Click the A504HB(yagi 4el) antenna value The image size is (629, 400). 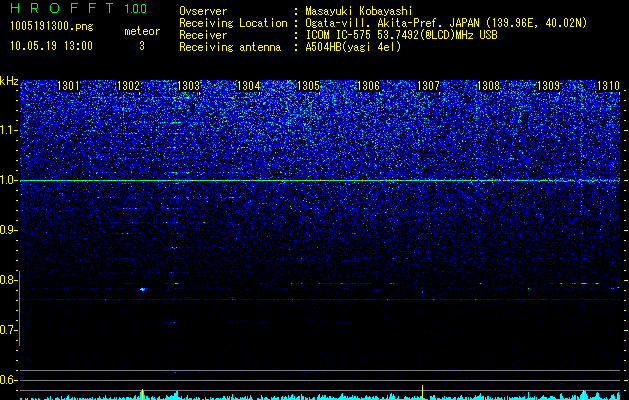click(353, 47)
